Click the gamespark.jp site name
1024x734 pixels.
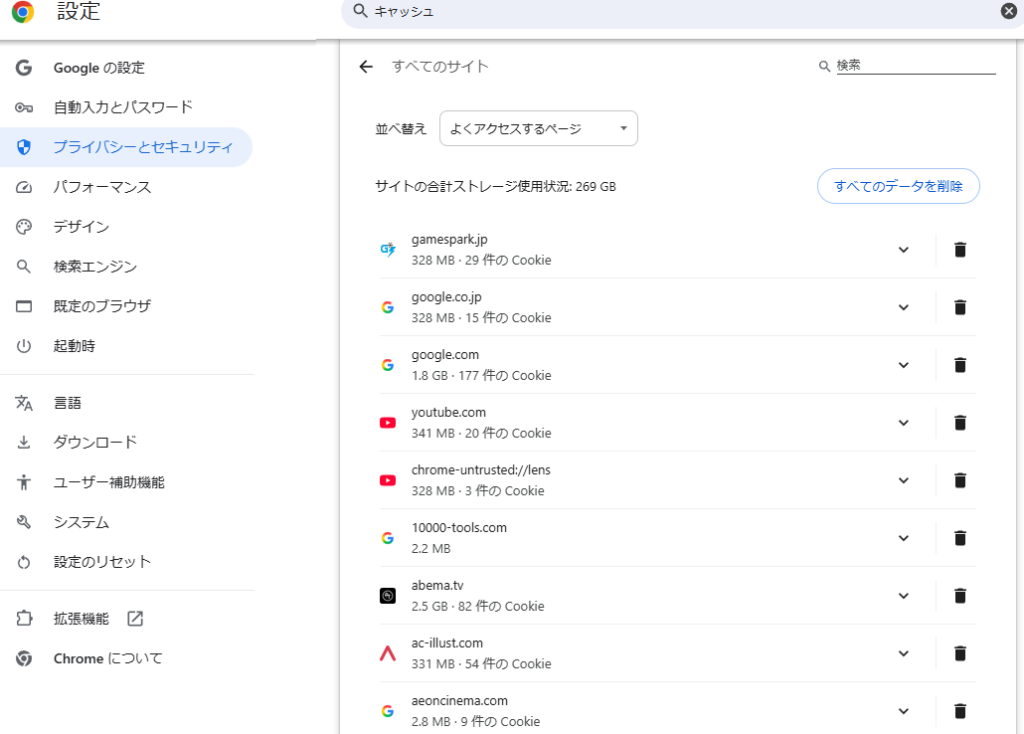[449, 240]
